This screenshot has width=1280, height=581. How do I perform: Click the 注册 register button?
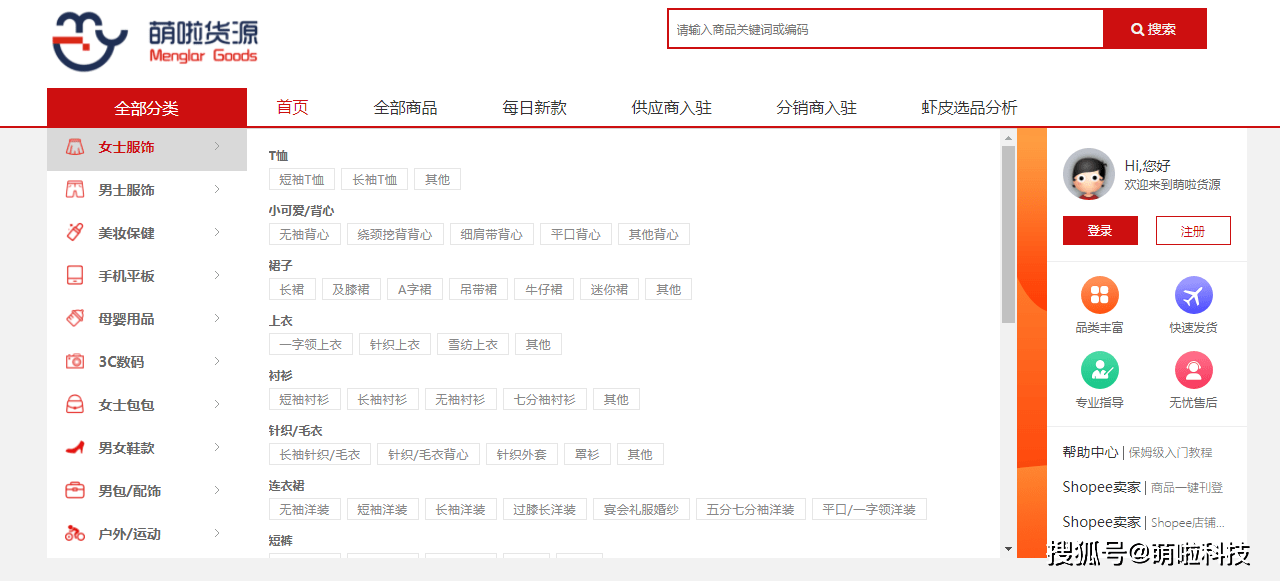pyautogui.click(x=1193, y=231)
